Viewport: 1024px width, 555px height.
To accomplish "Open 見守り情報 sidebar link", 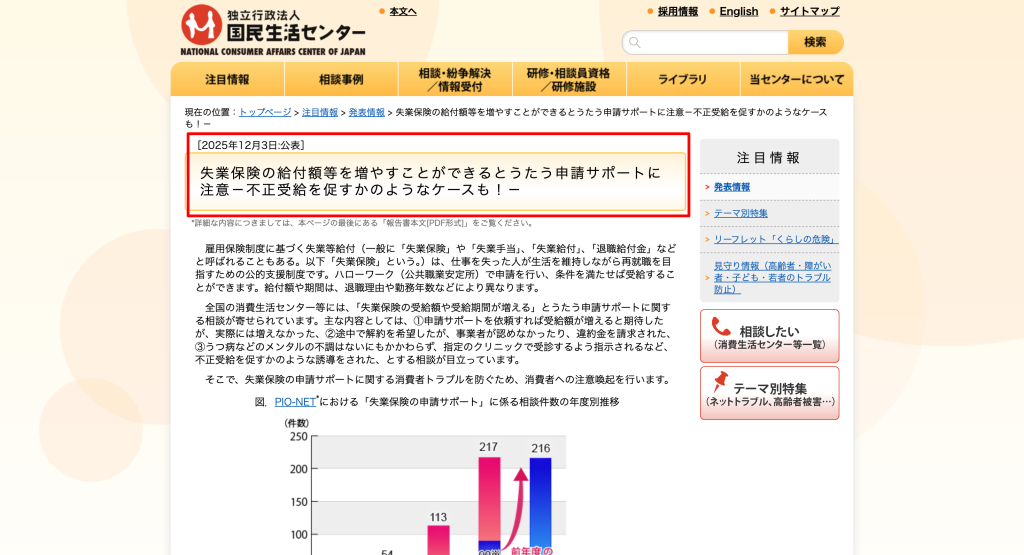I will point(772,278).
